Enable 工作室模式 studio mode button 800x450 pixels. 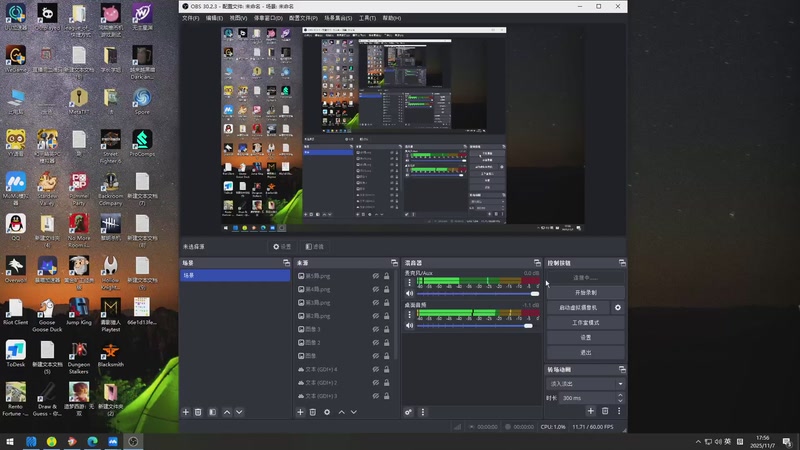click(585, 323)
